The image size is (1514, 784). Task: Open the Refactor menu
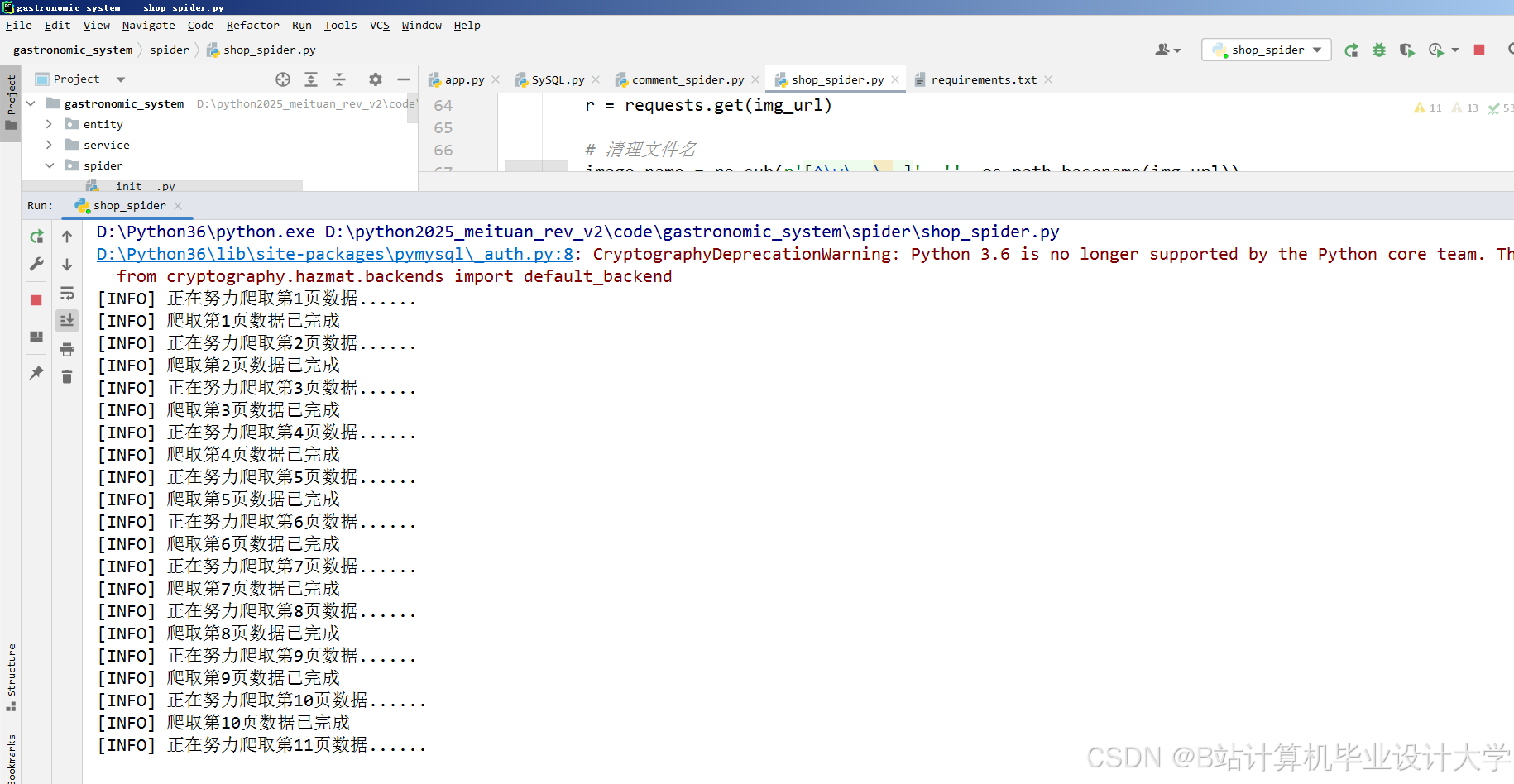[253, 26]
